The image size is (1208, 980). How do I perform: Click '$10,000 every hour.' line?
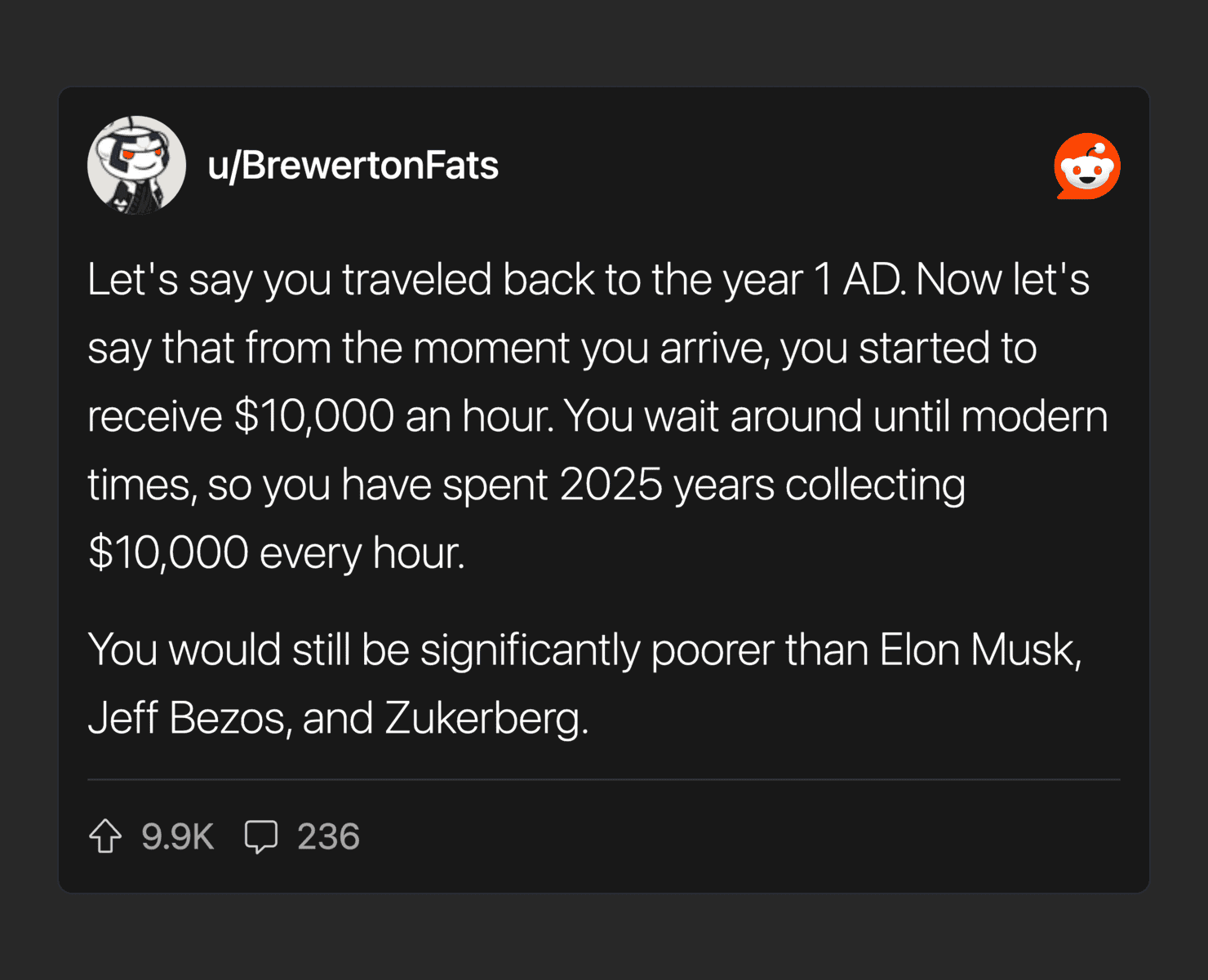276,552
